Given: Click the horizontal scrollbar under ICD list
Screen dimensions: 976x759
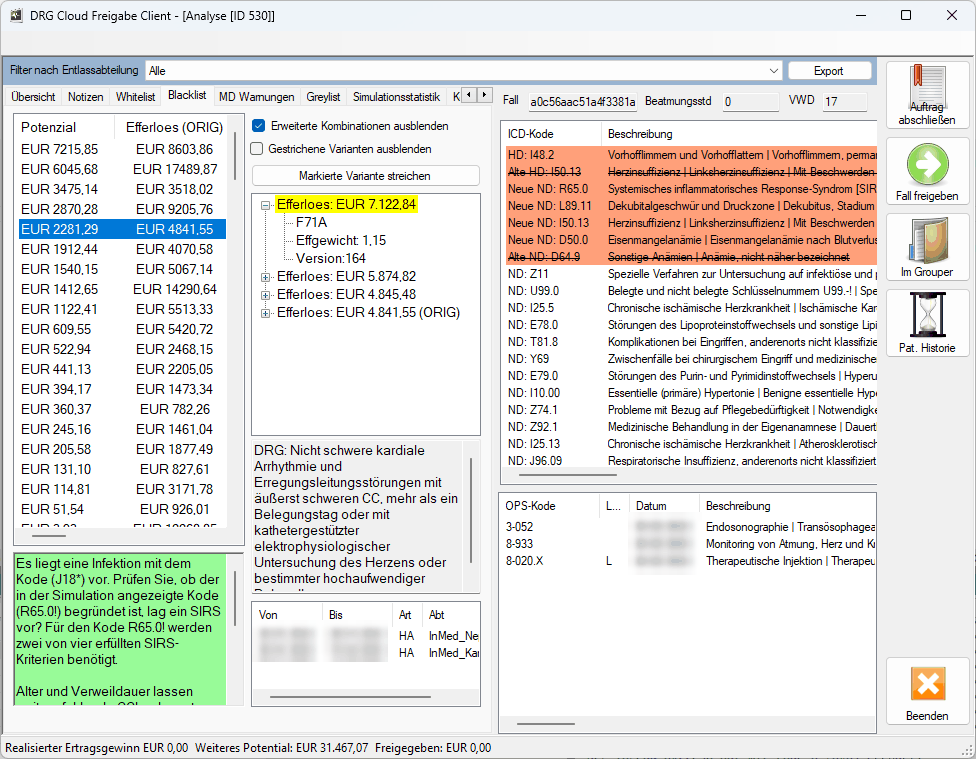Looking at the screenshot, I should pyautogui.click(x=568, y=475).
